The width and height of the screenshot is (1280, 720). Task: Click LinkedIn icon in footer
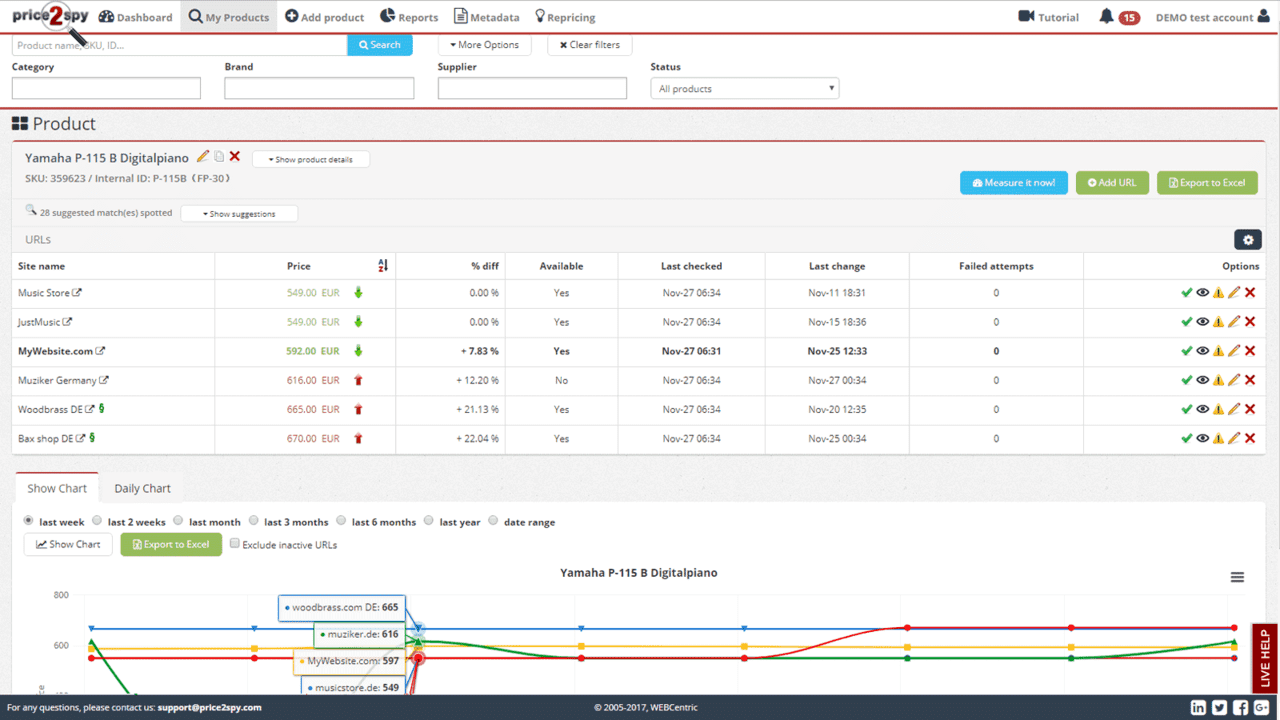pyautogui.click(x=1198, y=707)
